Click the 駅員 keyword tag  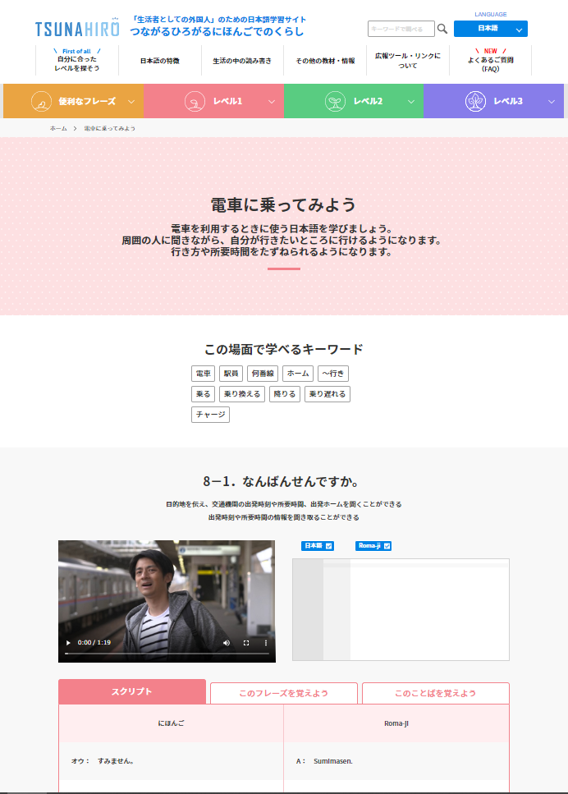point(231,374)
